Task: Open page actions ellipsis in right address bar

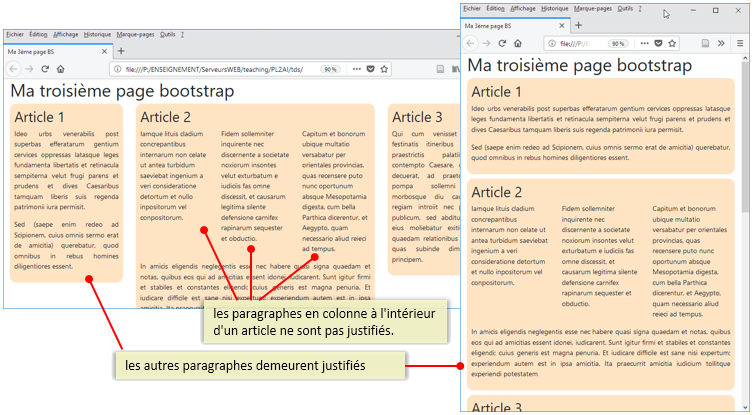Action: click(643, 43)
